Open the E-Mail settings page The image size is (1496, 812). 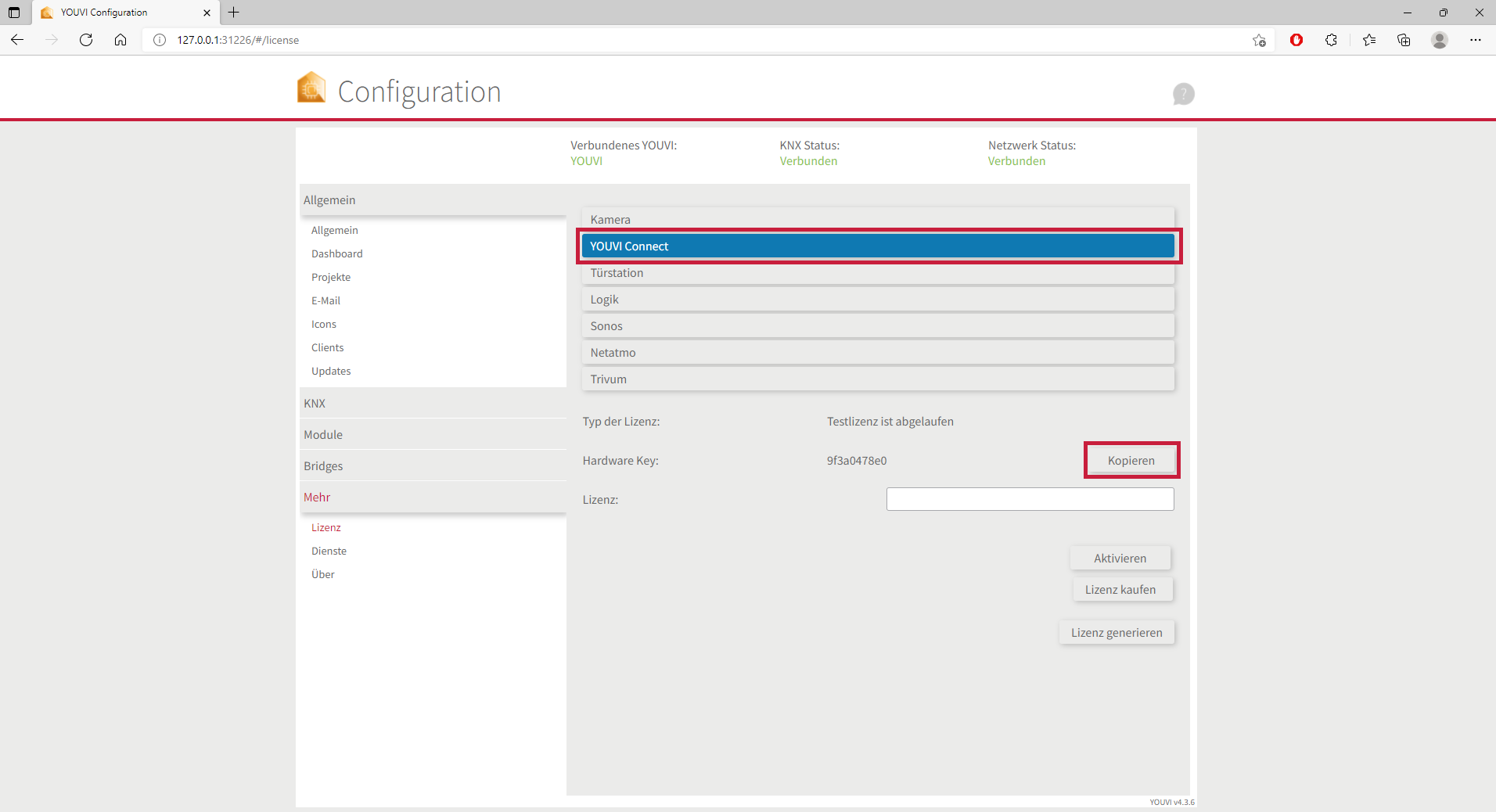(325, 300)
